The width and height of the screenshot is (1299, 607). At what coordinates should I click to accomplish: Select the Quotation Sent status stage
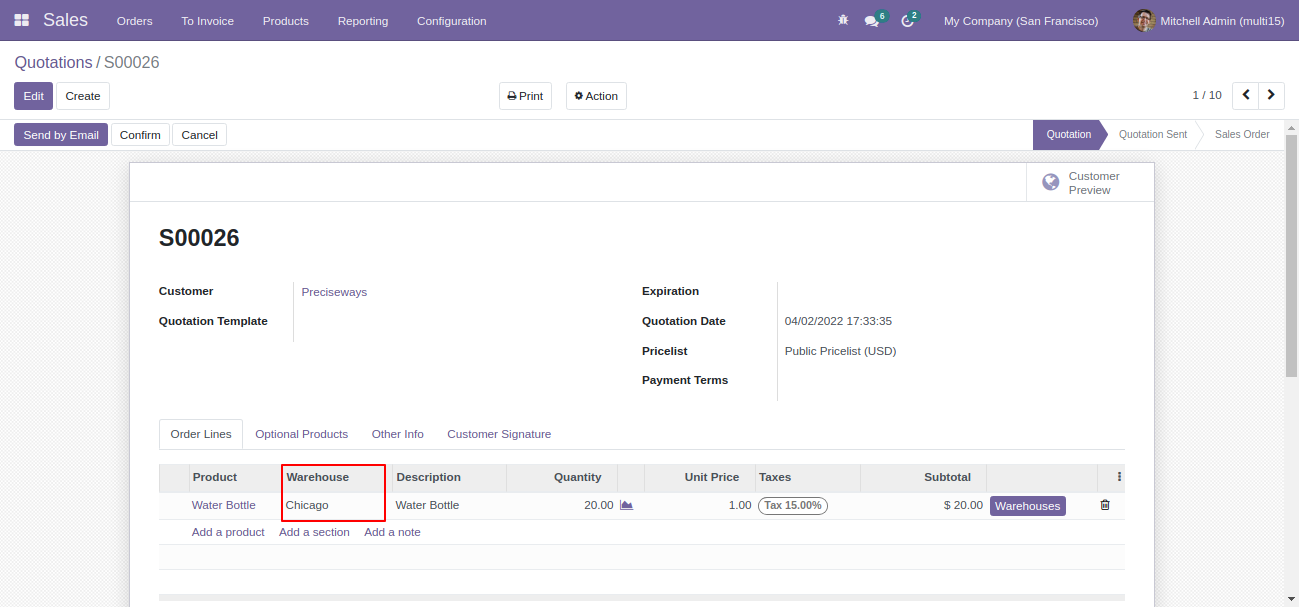tap(1153, 134)
